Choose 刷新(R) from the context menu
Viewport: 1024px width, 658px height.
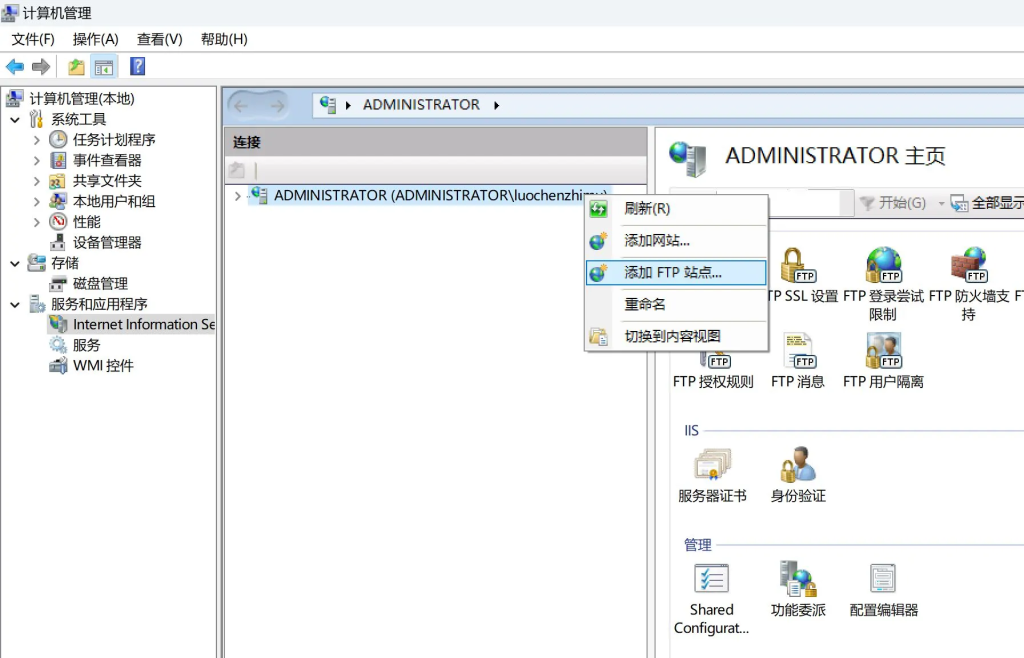click(x=676, y=209)
